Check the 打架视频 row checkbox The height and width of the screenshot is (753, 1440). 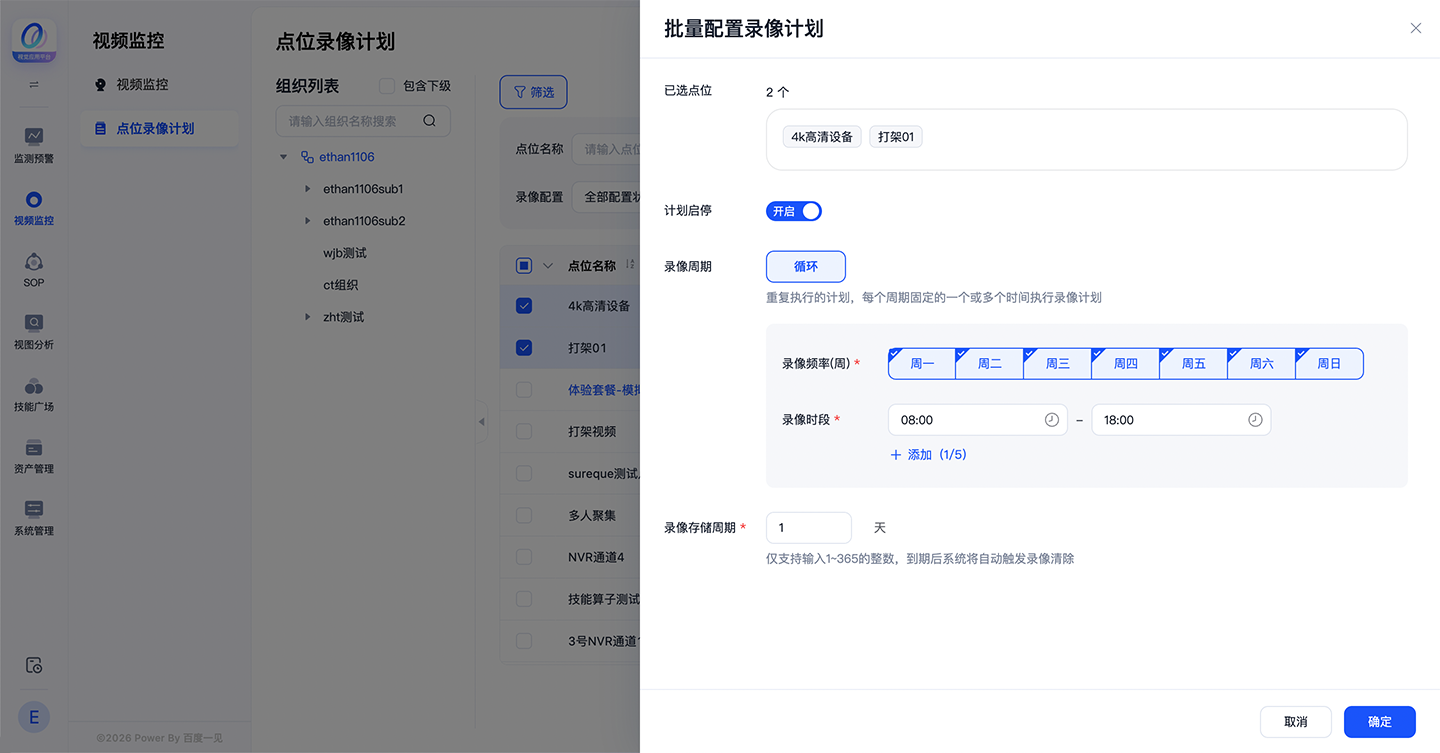point(524,431)
